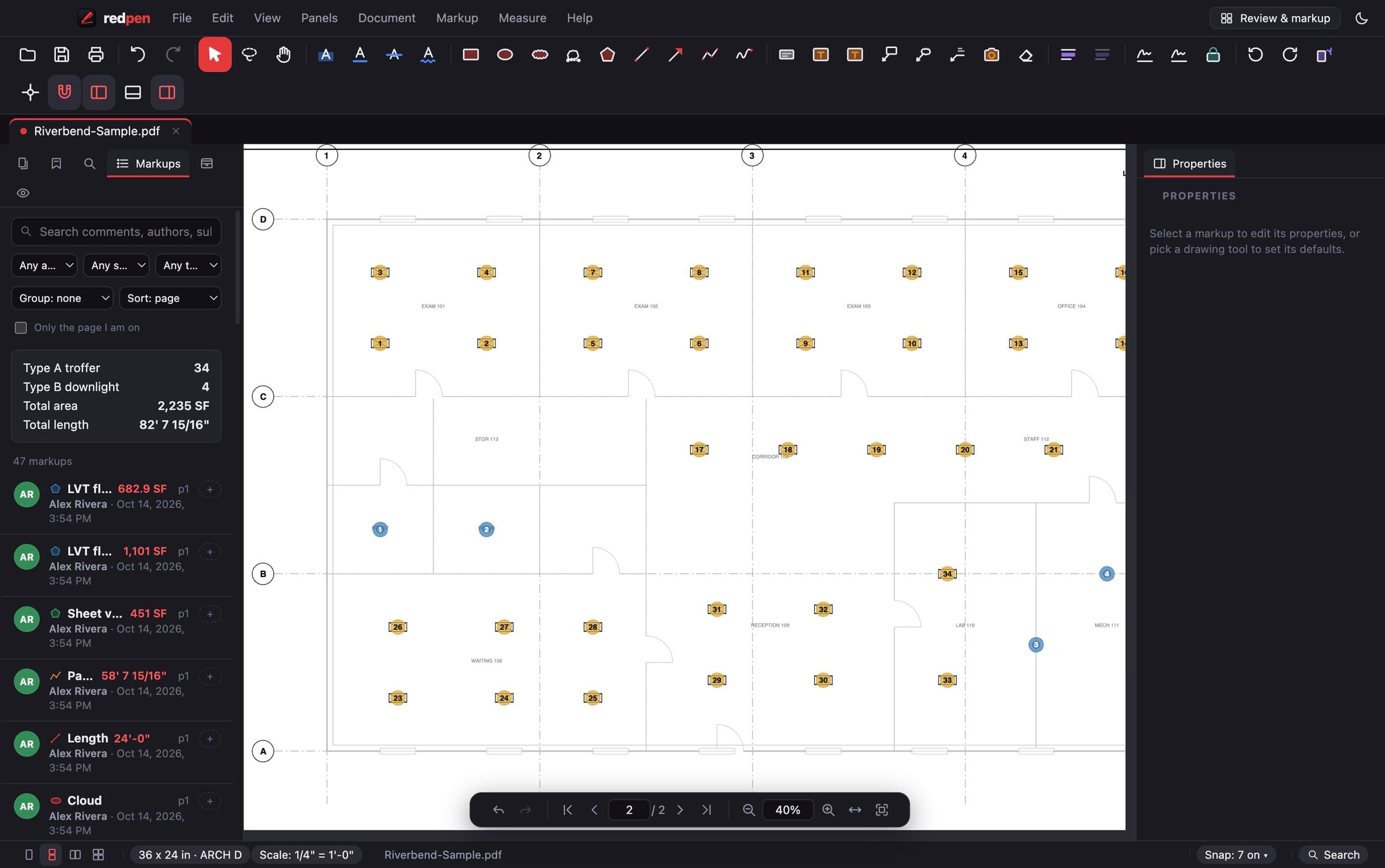
Task: Toggle the bottom panel layout button
Action: 133,92
